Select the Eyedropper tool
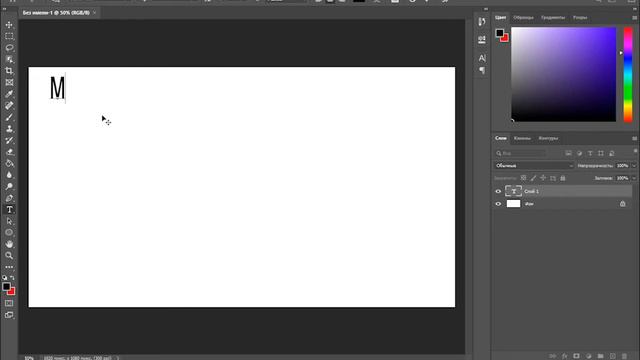Screen dimensions: 640x360 pyautogui.click(x=9, y=94)
